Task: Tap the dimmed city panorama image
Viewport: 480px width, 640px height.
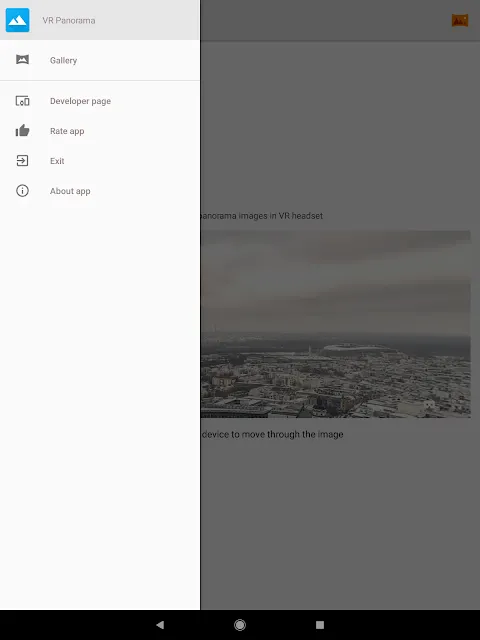Action: 336,324
